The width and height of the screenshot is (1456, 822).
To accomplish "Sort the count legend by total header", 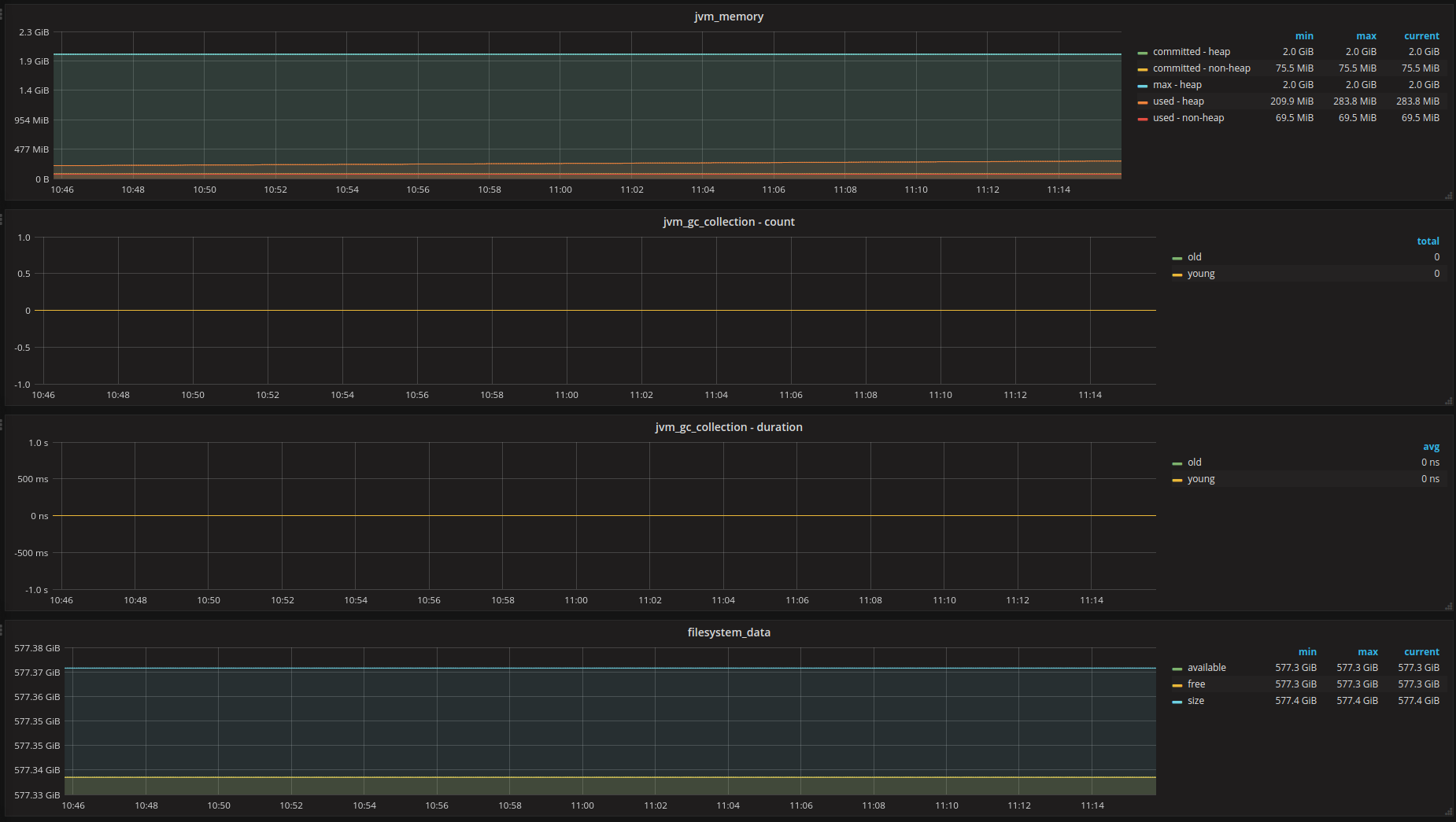I will [1428, 241].
